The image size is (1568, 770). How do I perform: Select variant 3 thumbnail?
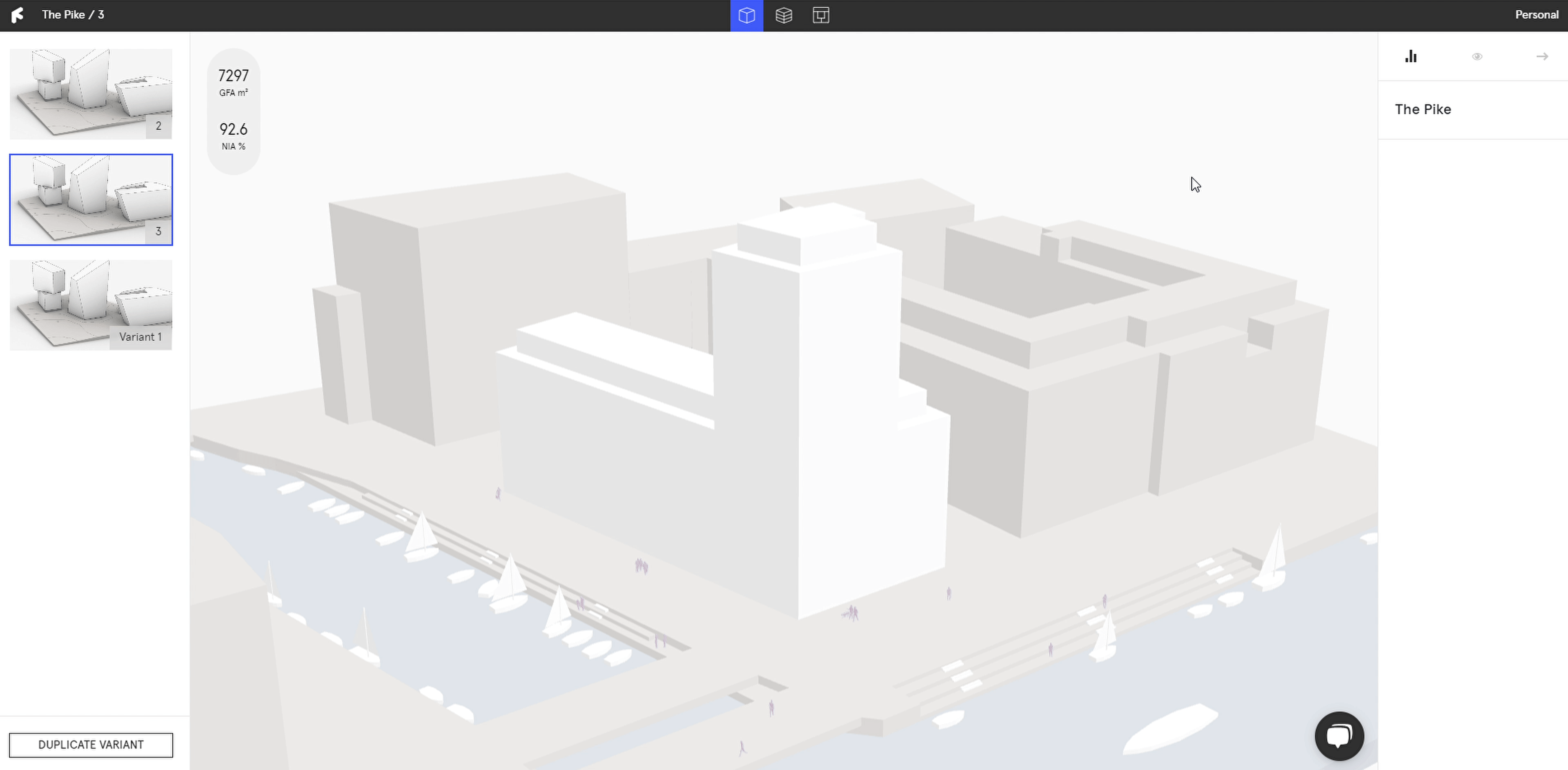click(91, 200)
